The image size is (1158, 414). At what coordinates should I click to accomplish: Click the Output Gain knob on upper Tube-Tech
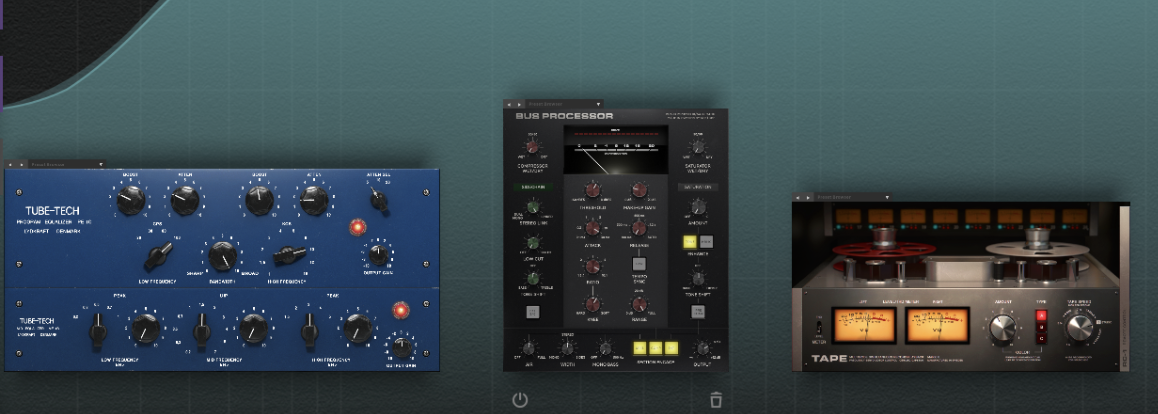378,255
